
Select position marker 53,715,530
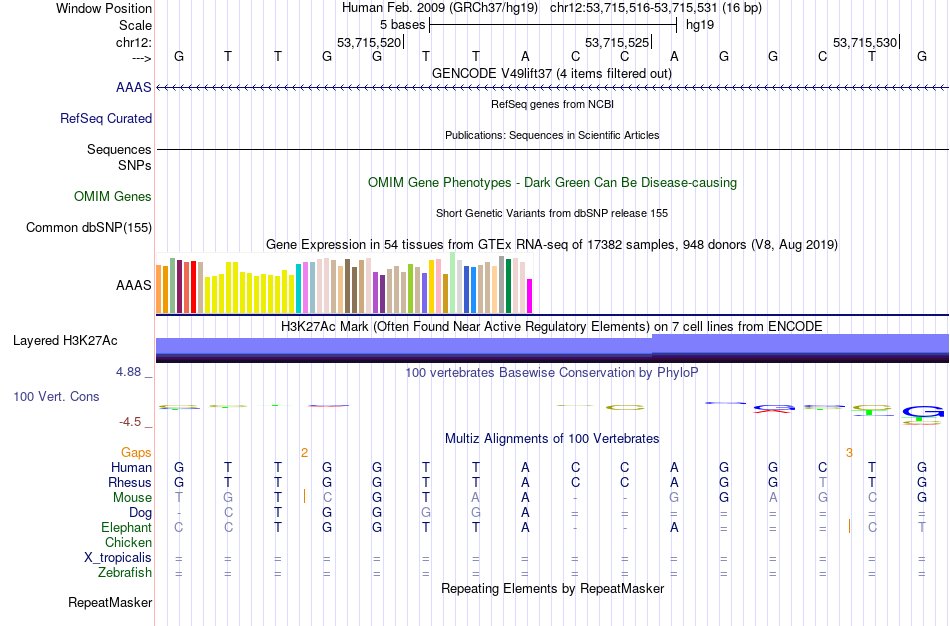point(865,42)
